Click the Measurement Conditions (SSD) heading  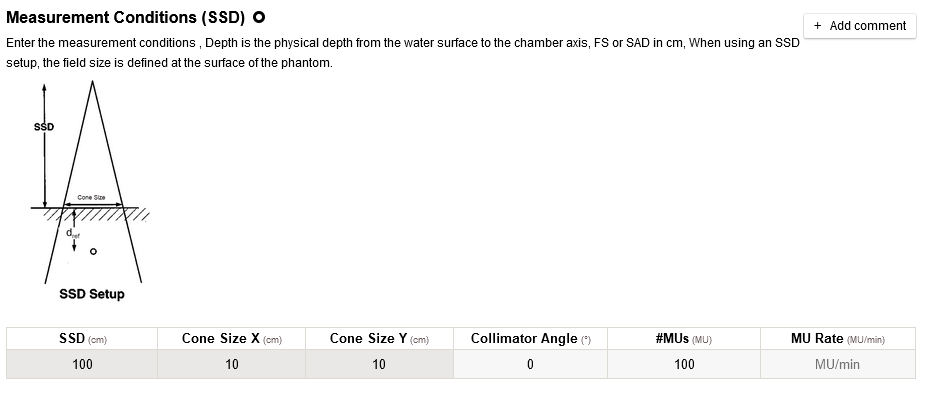(x=125, y=18)
